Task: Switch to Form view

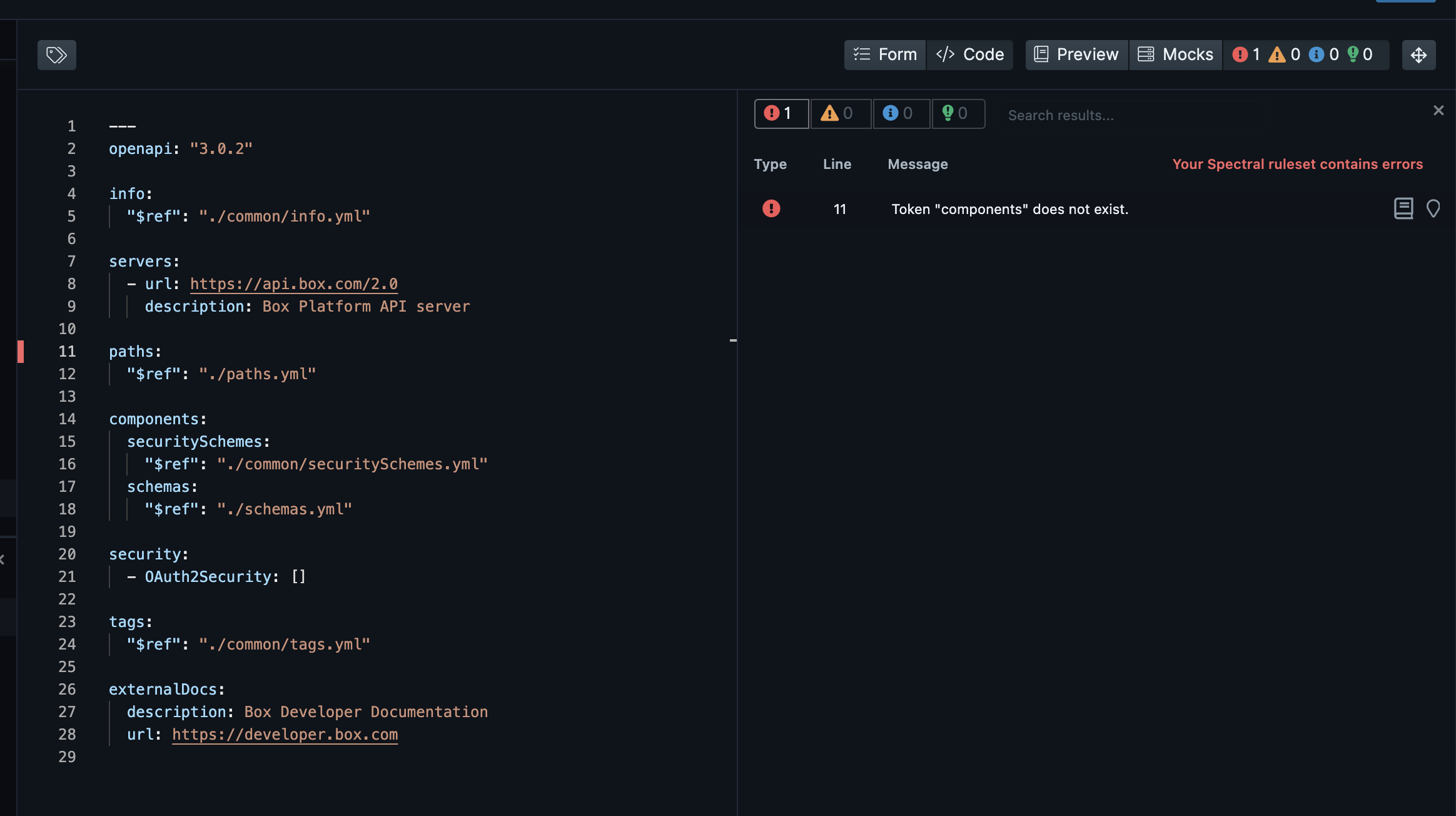Action: [x=885, y=55]
